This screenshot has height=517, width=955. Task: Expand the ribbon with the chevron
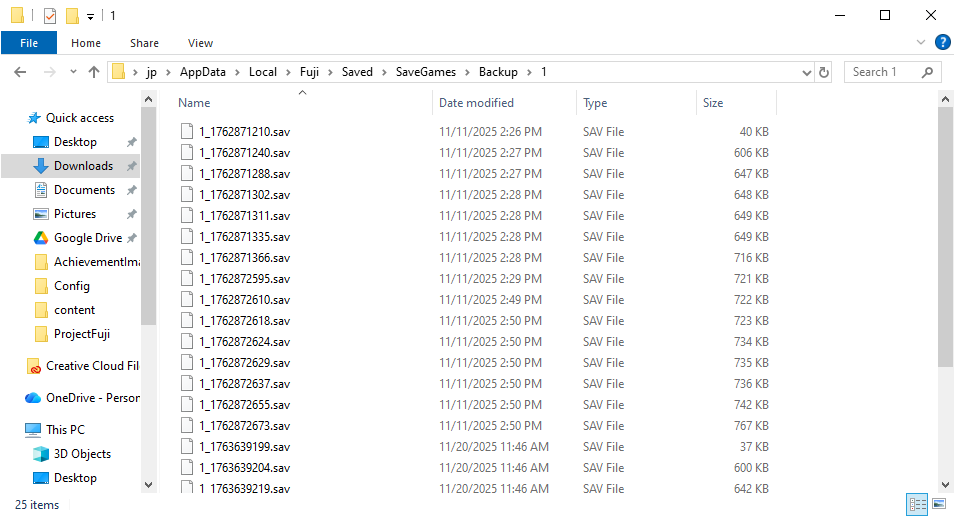(x=921, y=42)
